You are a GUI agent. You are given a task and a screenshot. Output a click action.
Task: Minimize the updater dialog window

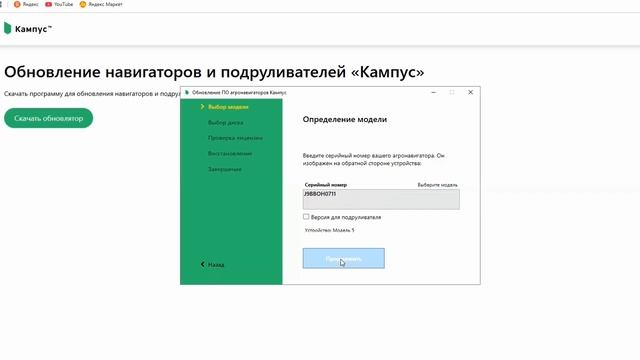(434, 93)
